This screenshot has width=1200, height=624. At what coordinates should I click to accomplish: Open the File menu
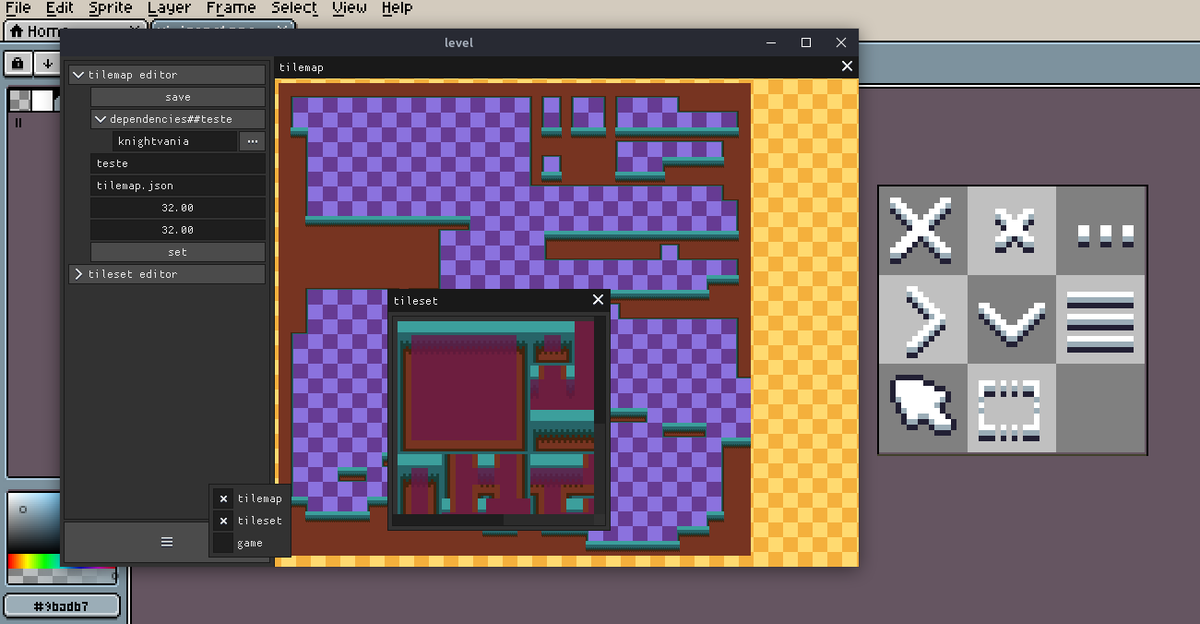(18, 8)
